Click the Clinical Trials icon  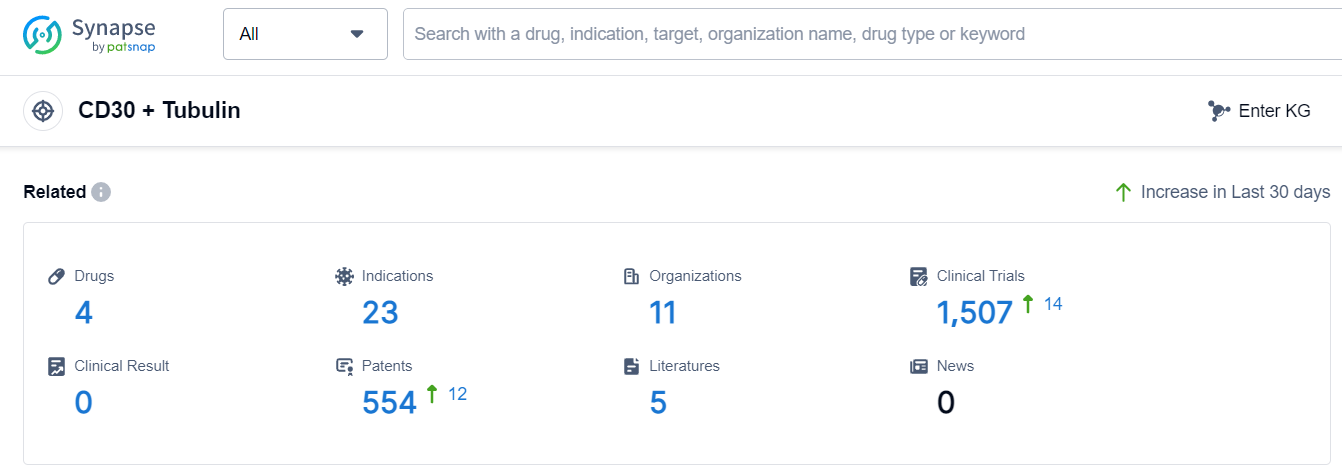point(919,276)
